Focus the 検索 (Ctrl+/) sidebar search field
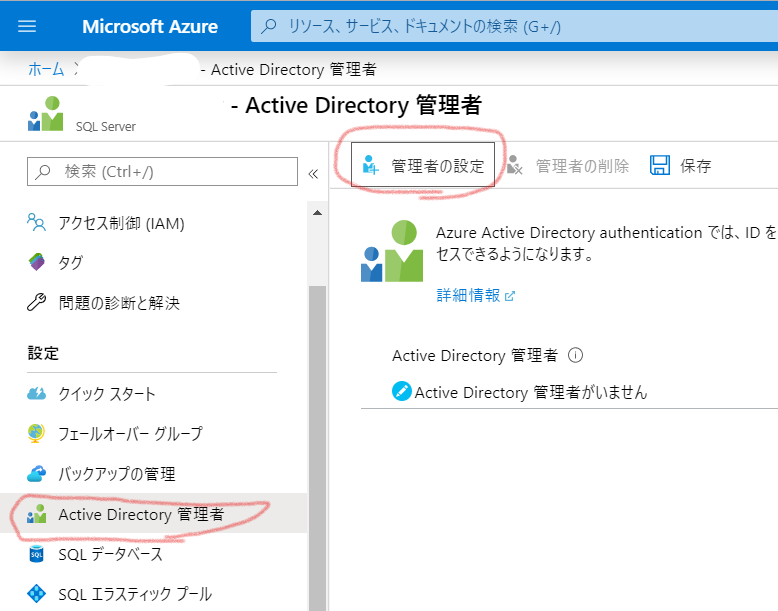The height and width of the screenshot is (611, 778). 162,172
